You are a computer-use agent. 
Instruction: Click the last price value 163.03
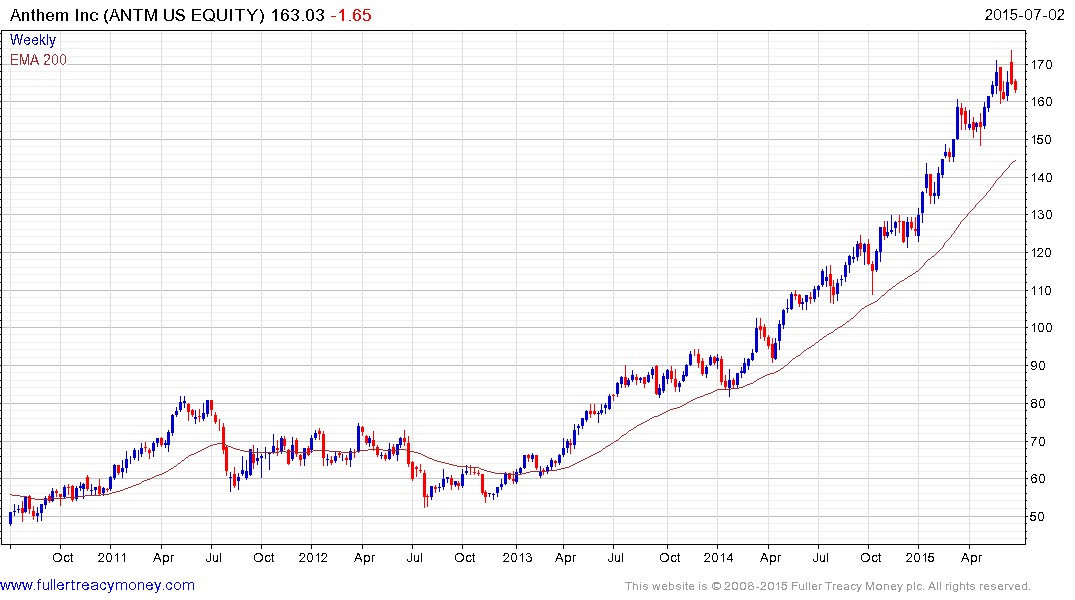point(298,15)
